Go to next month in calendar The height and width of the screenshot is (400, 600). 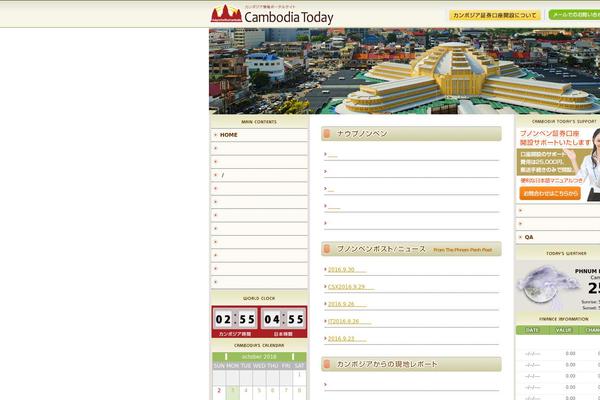click(x=293, y=357)
